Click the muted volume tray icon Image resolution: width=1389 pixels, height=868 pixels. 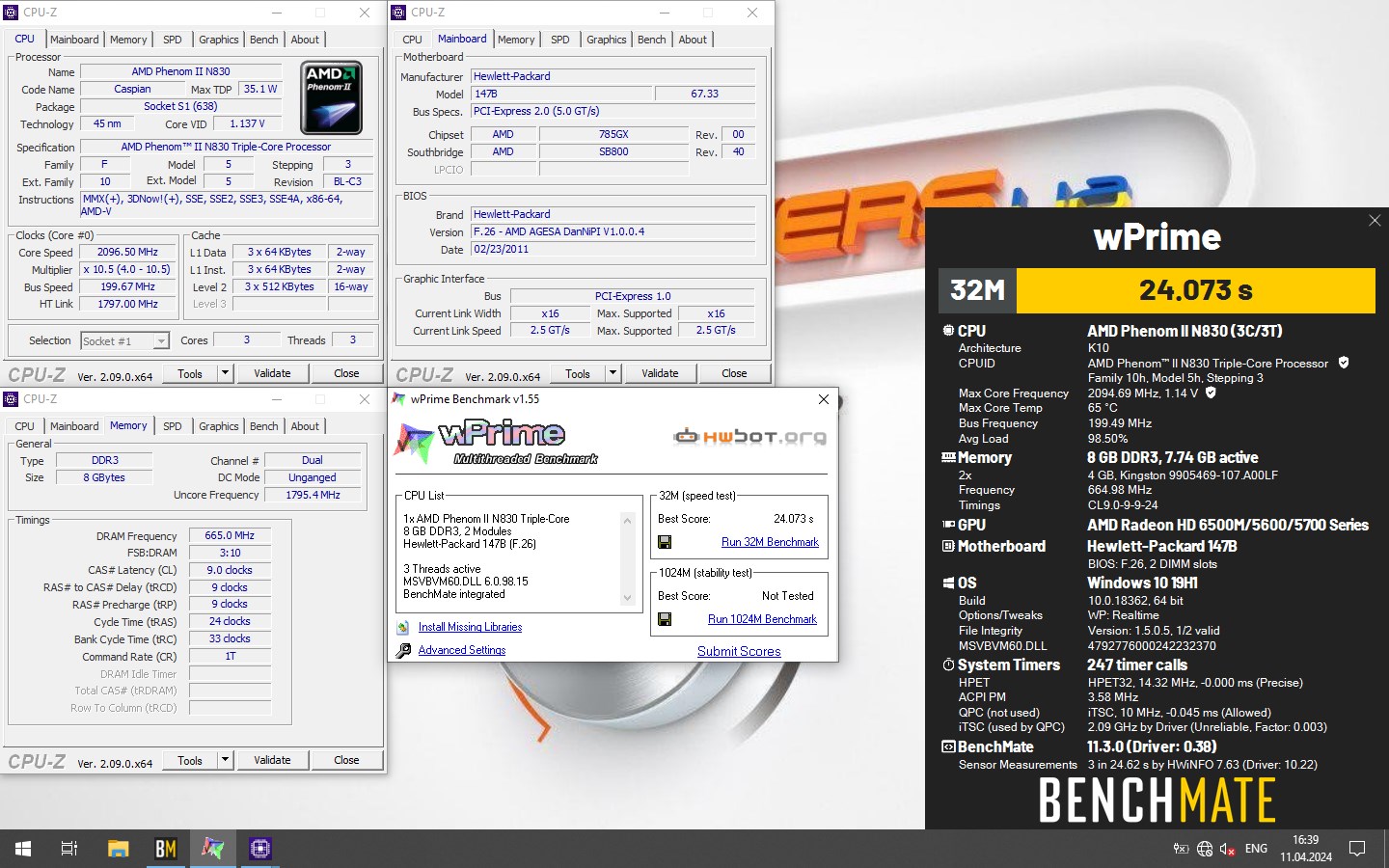1228,849
